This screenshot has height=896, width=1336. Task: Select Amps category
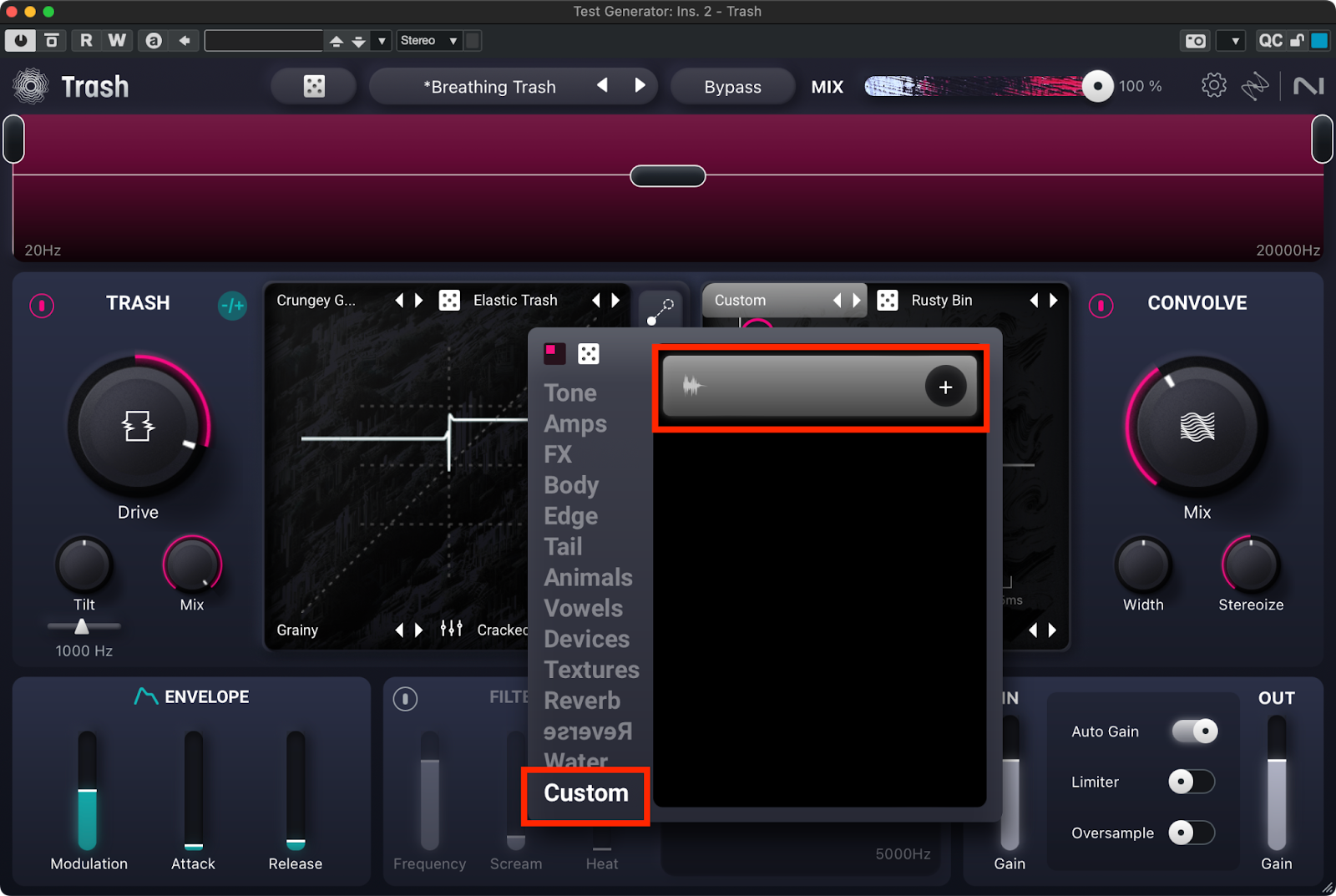pyautogui.click(x=575, y=423)
